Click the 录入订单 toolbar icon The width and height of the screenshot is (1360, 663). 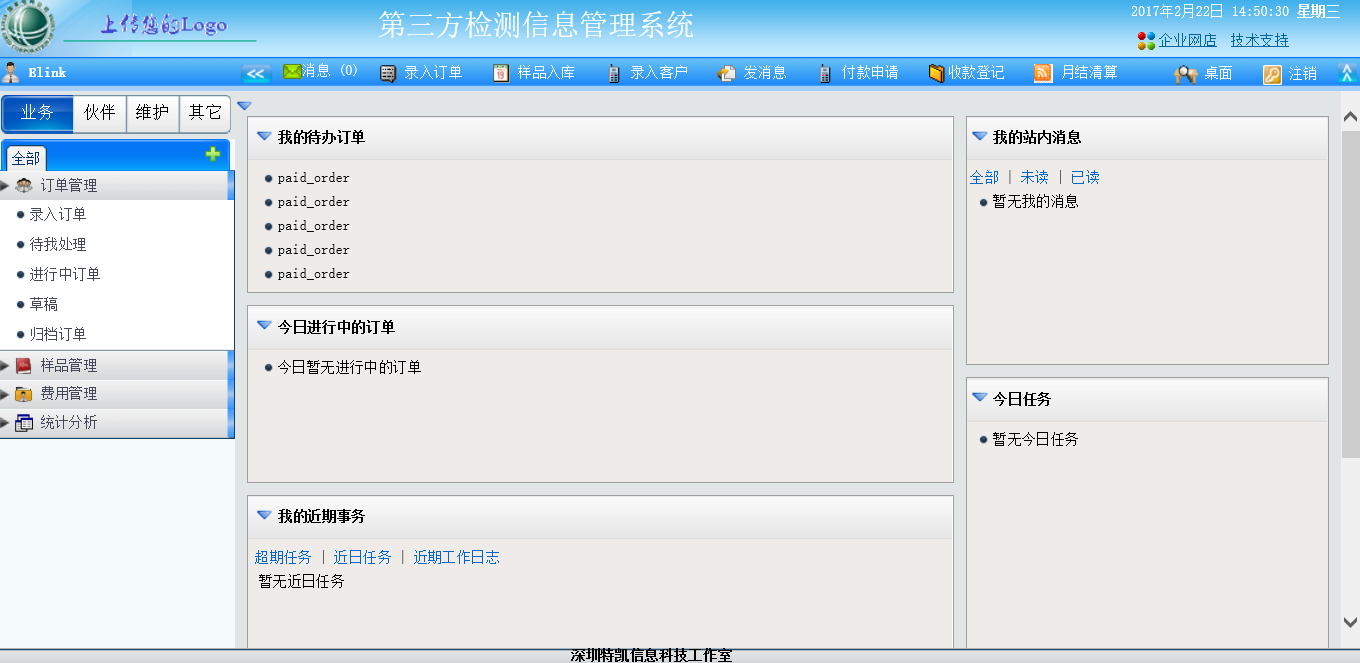coord(388,73)
